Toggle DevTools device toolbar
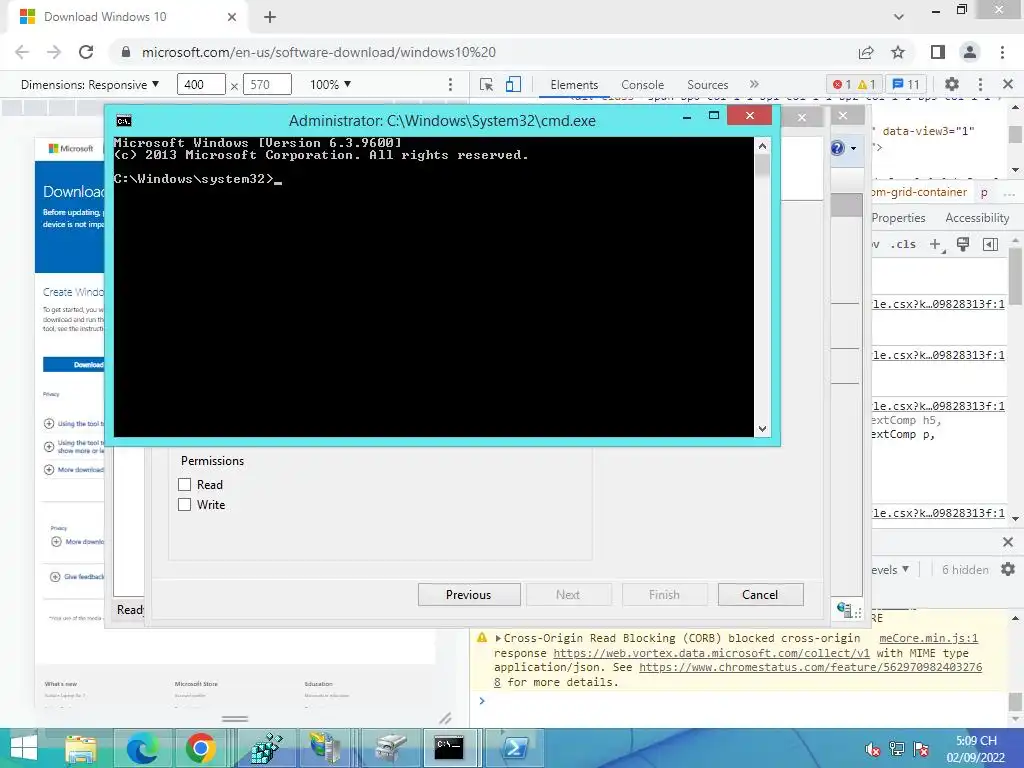Screen dimensions: 1024x768 (513, 84)
